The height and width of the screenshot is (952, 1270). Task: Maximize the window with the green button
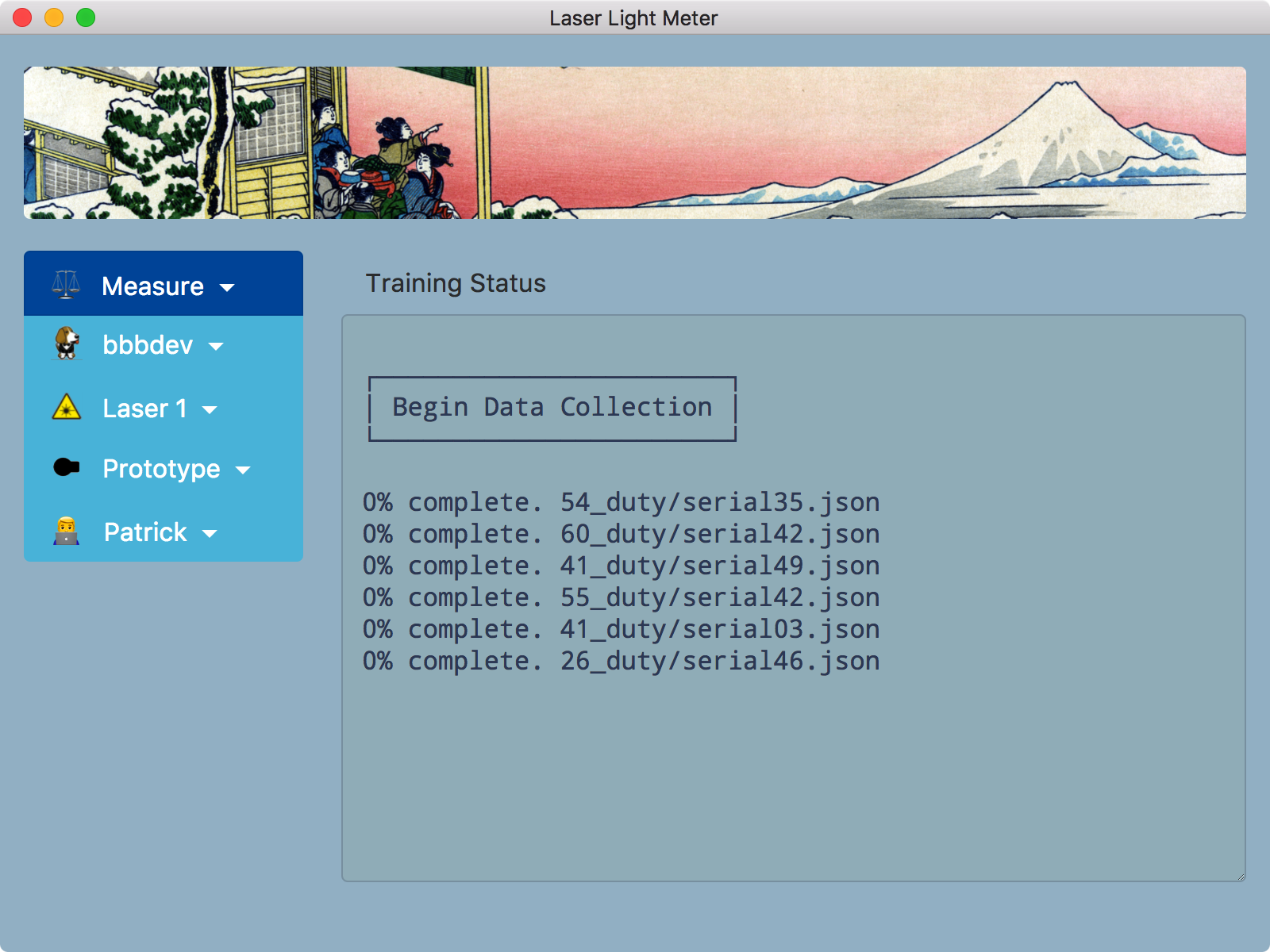(86, 17)
